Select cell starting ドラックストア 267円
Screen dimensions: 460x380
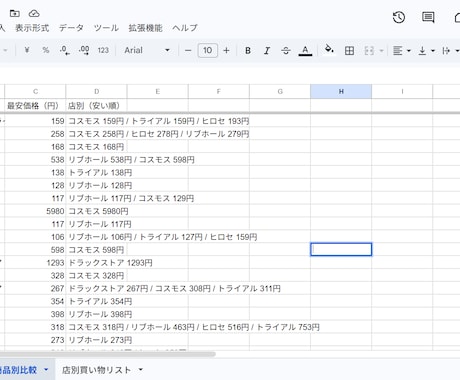click(96, 288)
